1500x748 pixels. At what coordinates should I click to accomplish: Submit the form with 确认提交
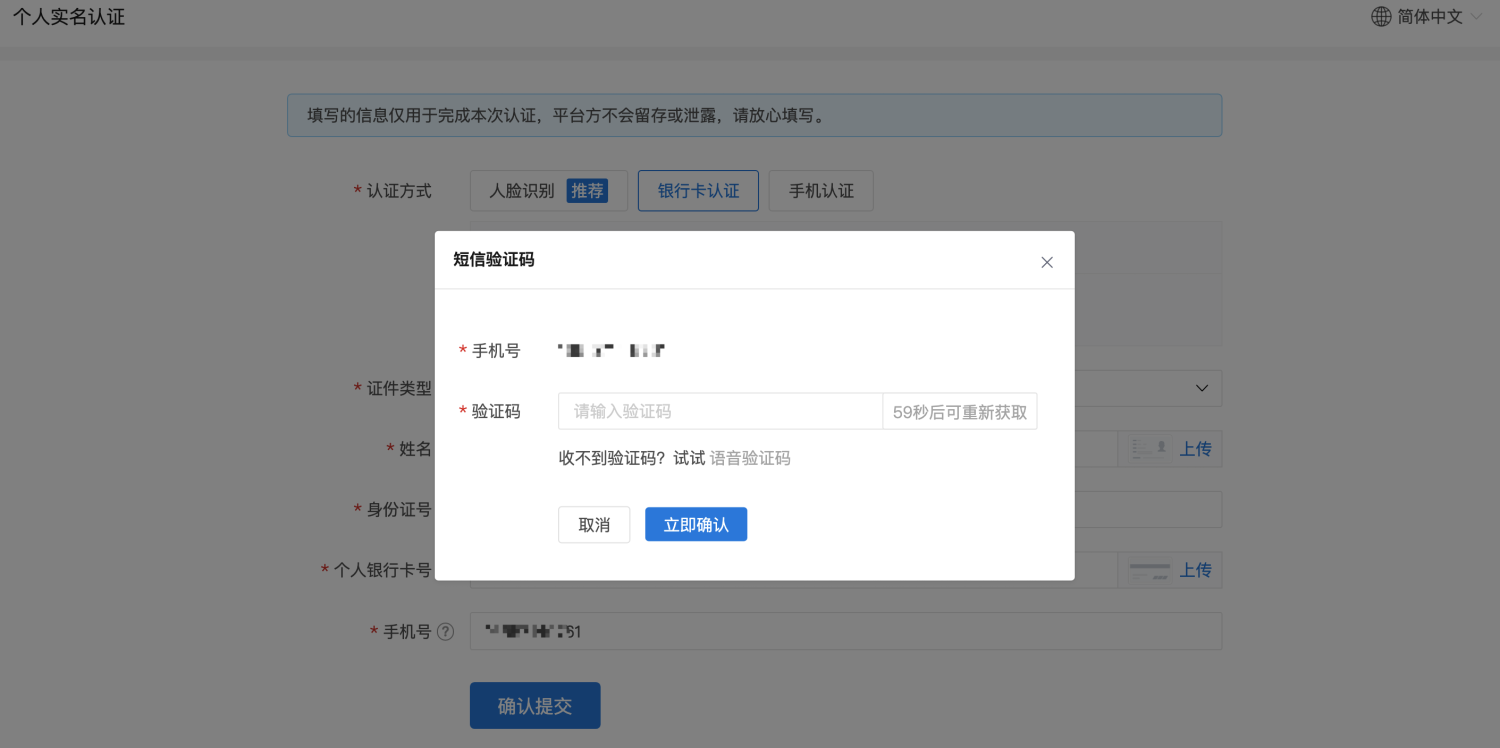535,705
